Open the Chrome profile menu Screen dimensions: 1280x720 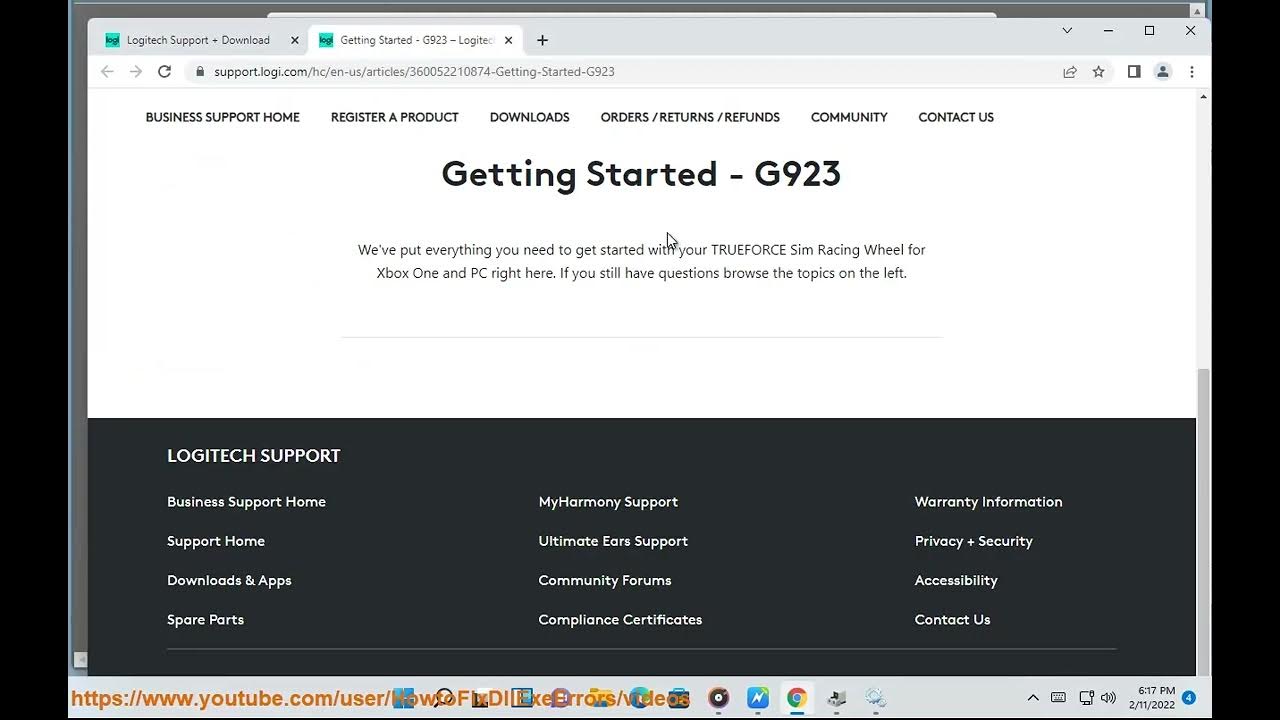pos(1163,72)
